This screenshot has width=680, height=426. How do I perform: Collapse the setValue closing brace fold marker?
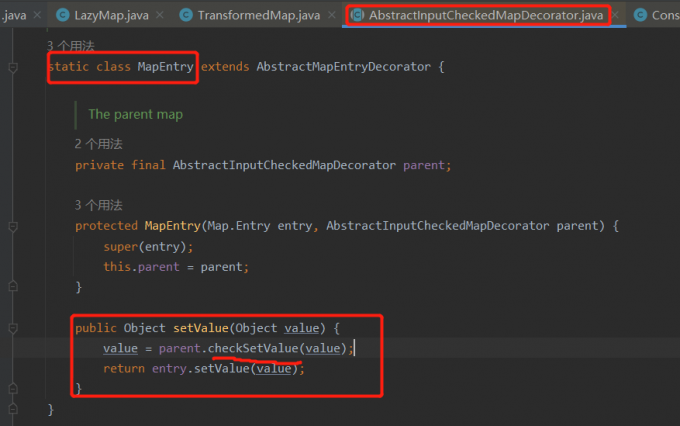point(13,388)
